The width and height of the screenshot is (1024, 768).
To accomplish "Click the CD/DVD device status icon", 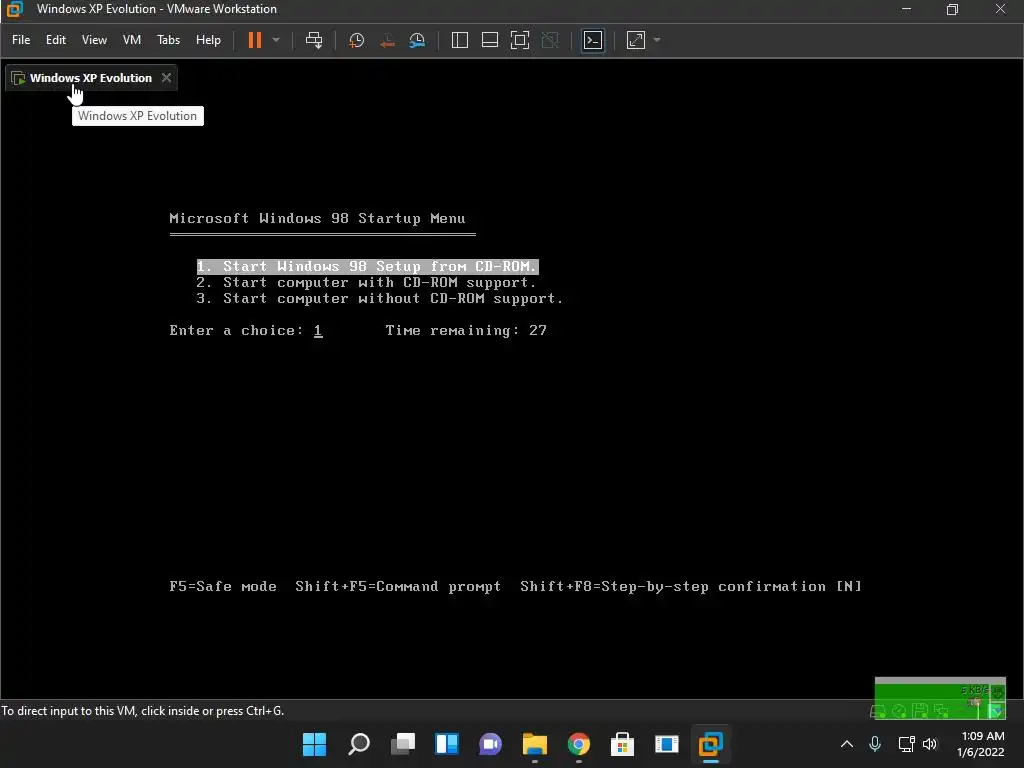I will [x=899, y=711].
